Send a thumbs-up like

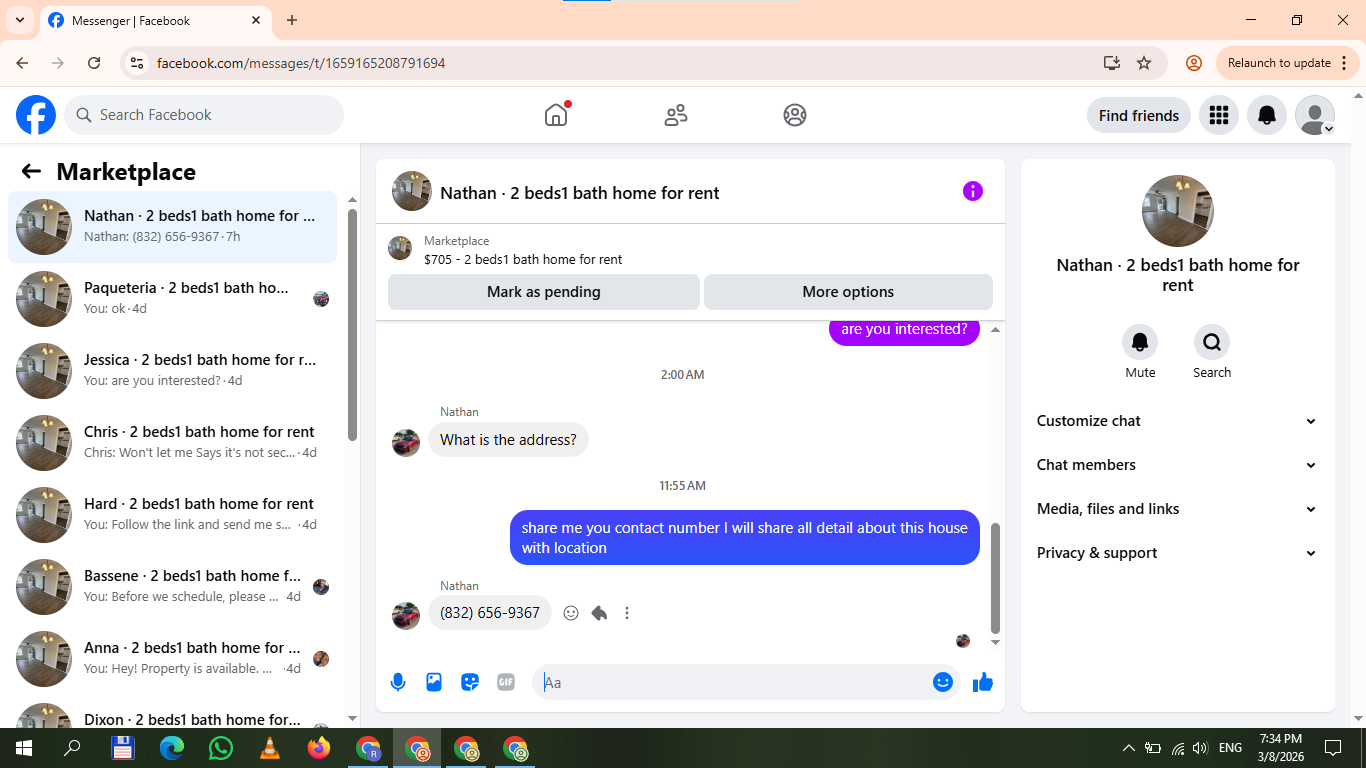(983, 682)
